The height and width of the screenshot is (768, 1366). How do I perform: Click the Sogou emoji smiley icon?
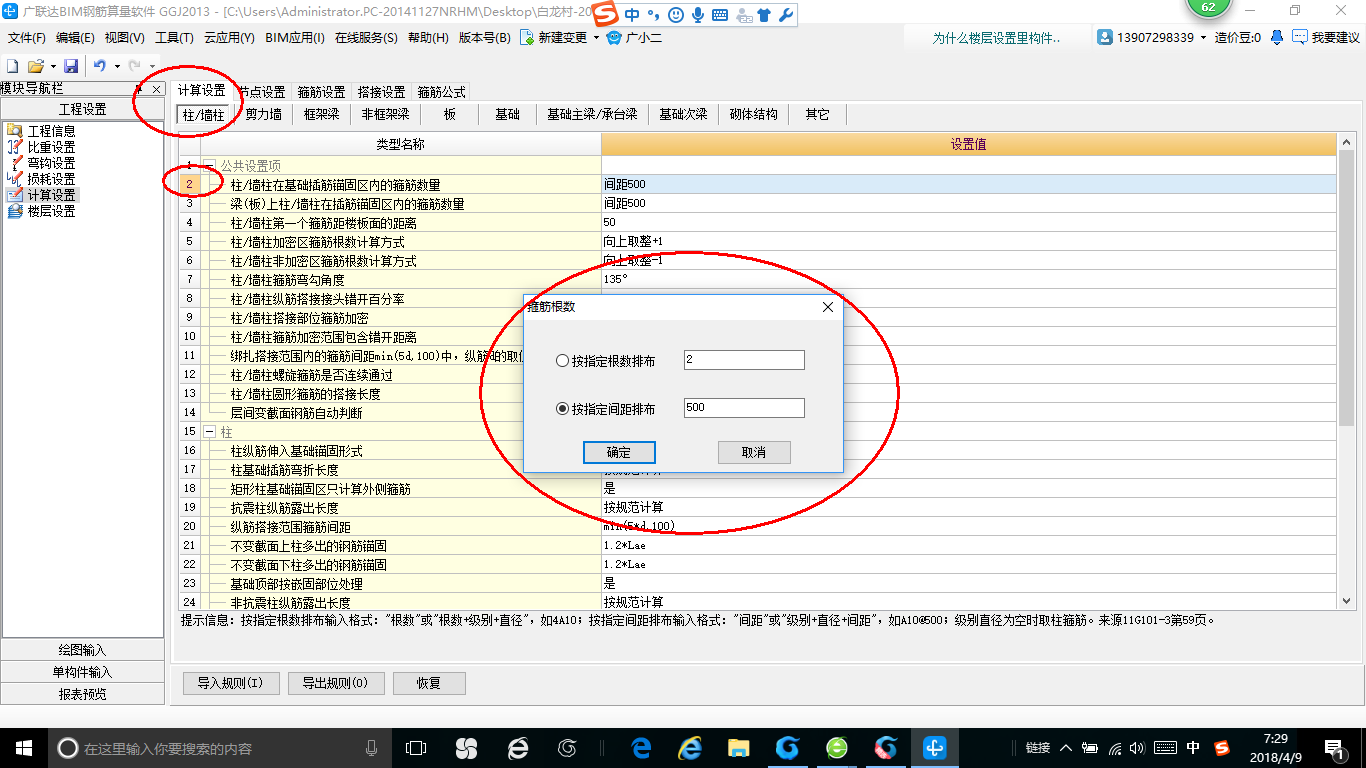(676, 15)
